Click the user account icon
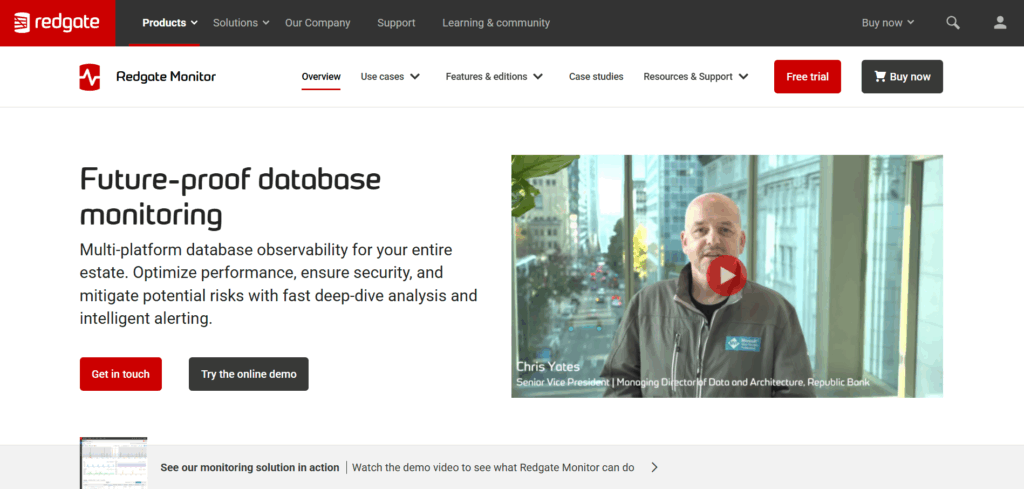 (1000, 23)
